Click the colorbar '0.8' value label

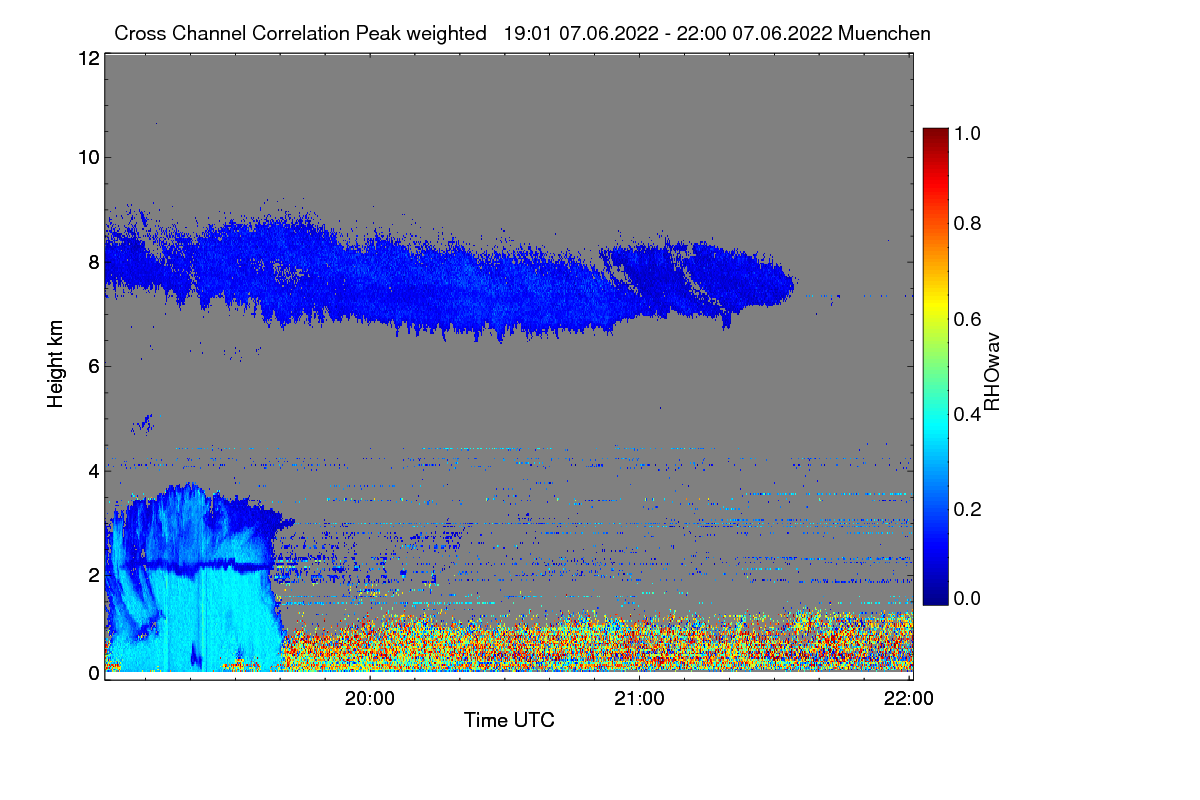pyautogui.click(x=968, y=223)
